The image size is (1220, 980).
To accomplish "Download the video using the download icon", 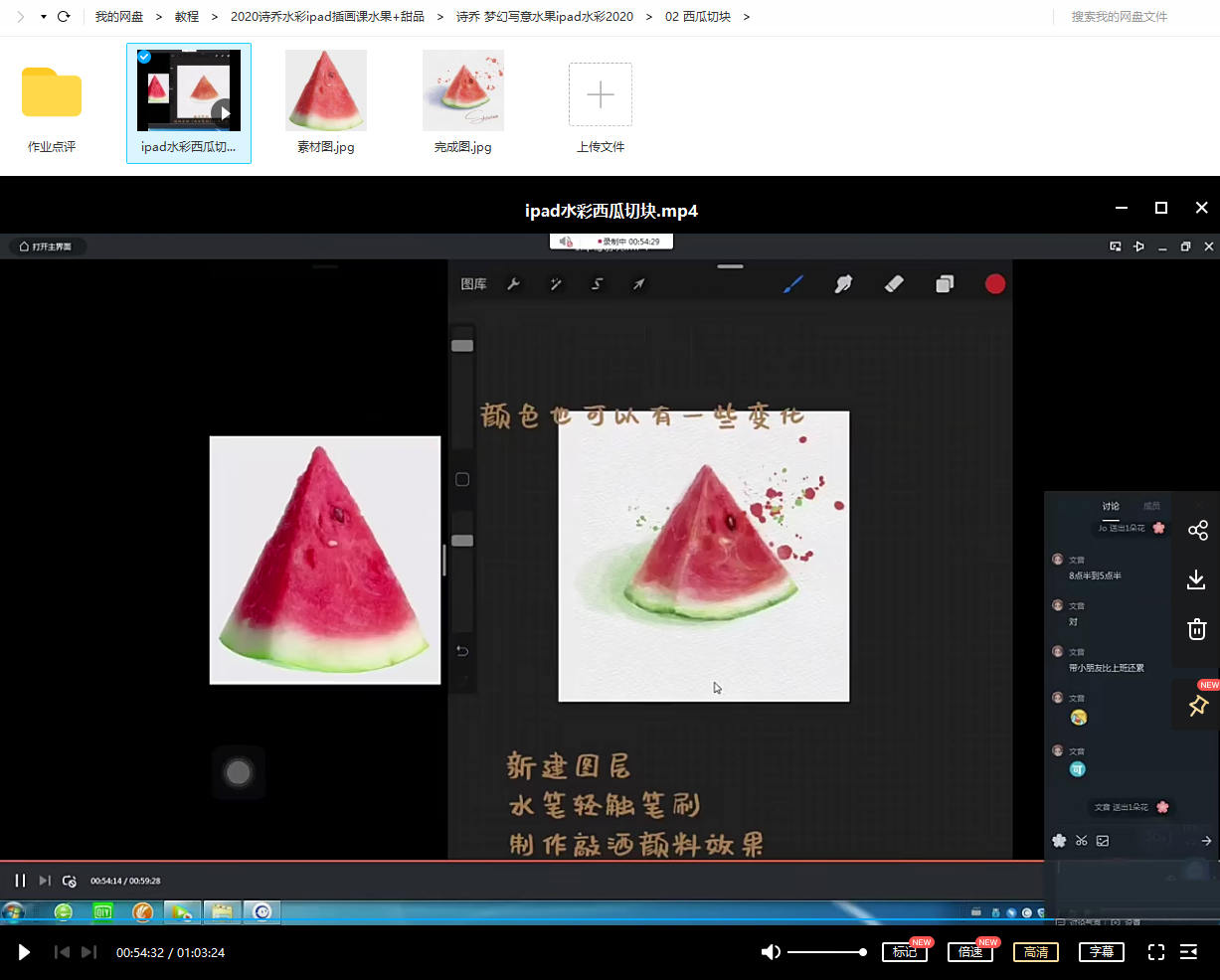I will coord(1196,579).
